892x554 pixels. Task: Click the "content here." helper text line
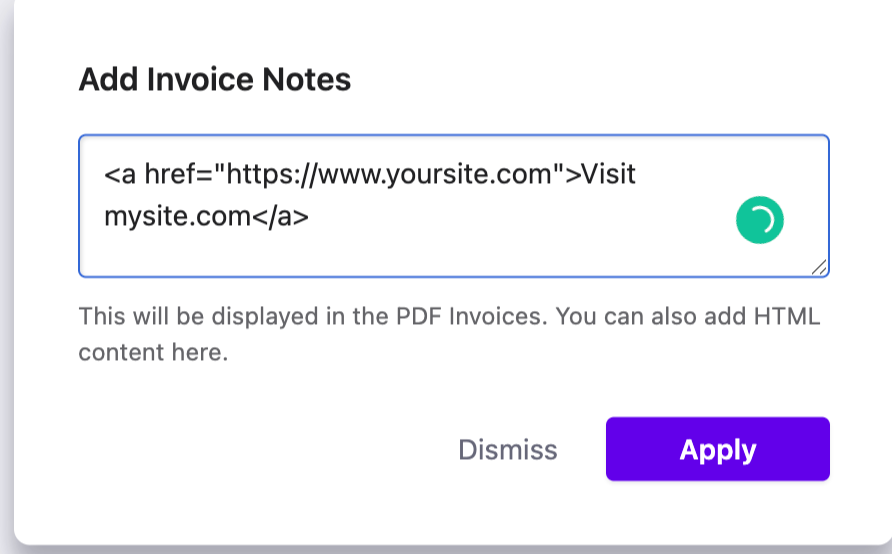coord(153,353)
